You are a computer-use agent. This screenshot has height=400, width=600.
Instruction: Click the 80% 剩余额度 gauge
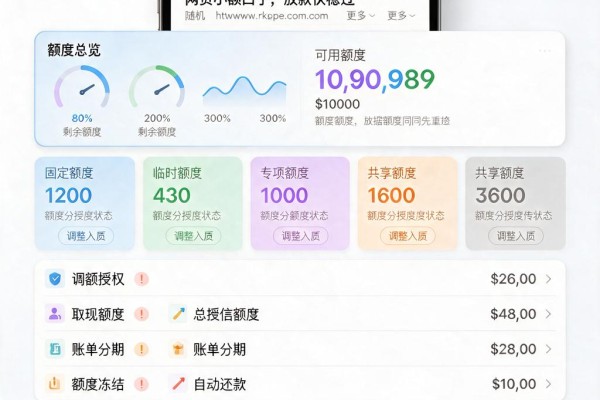[82, 101]
